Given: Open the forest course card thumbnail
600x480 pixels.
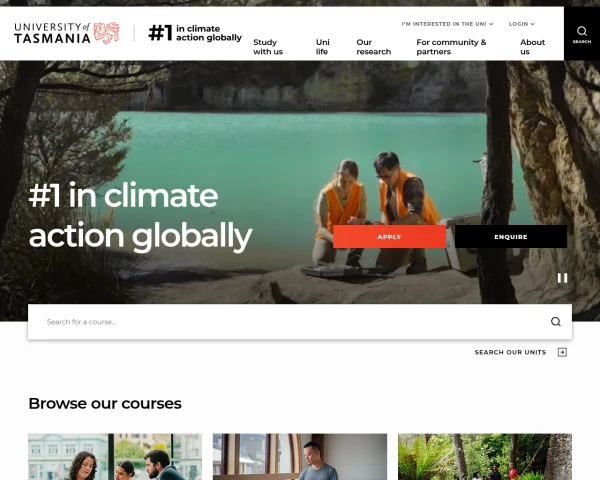Looking at the screenshot, I should 485,457.
